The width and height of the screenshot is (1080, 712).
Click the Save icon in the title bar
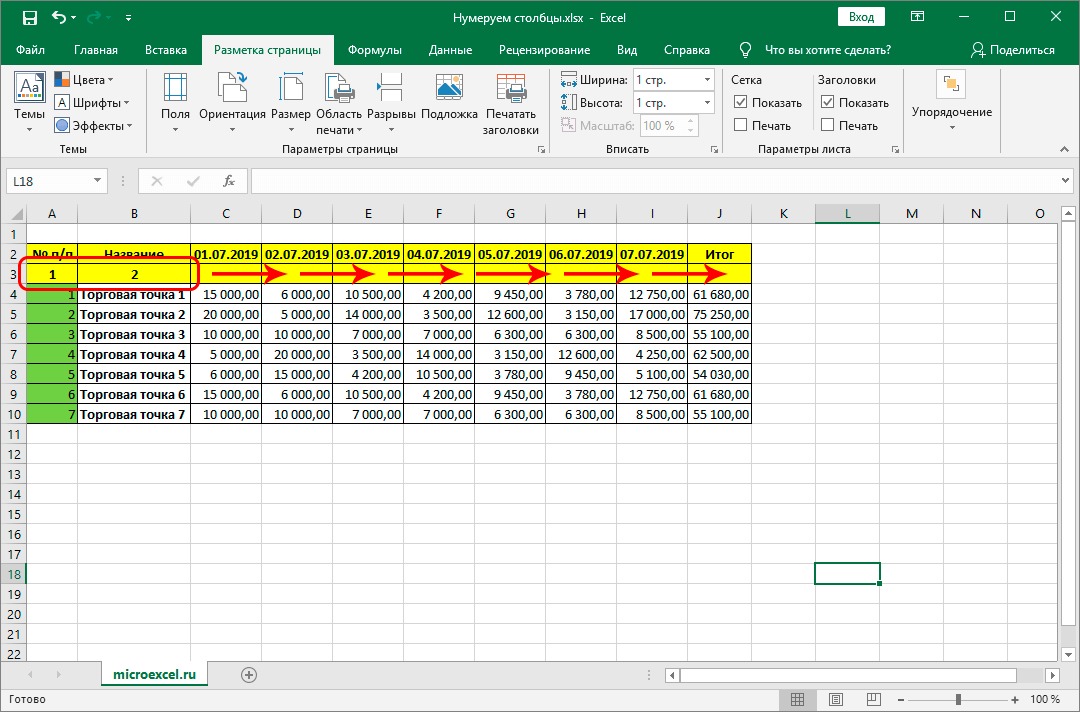[30, 18]
